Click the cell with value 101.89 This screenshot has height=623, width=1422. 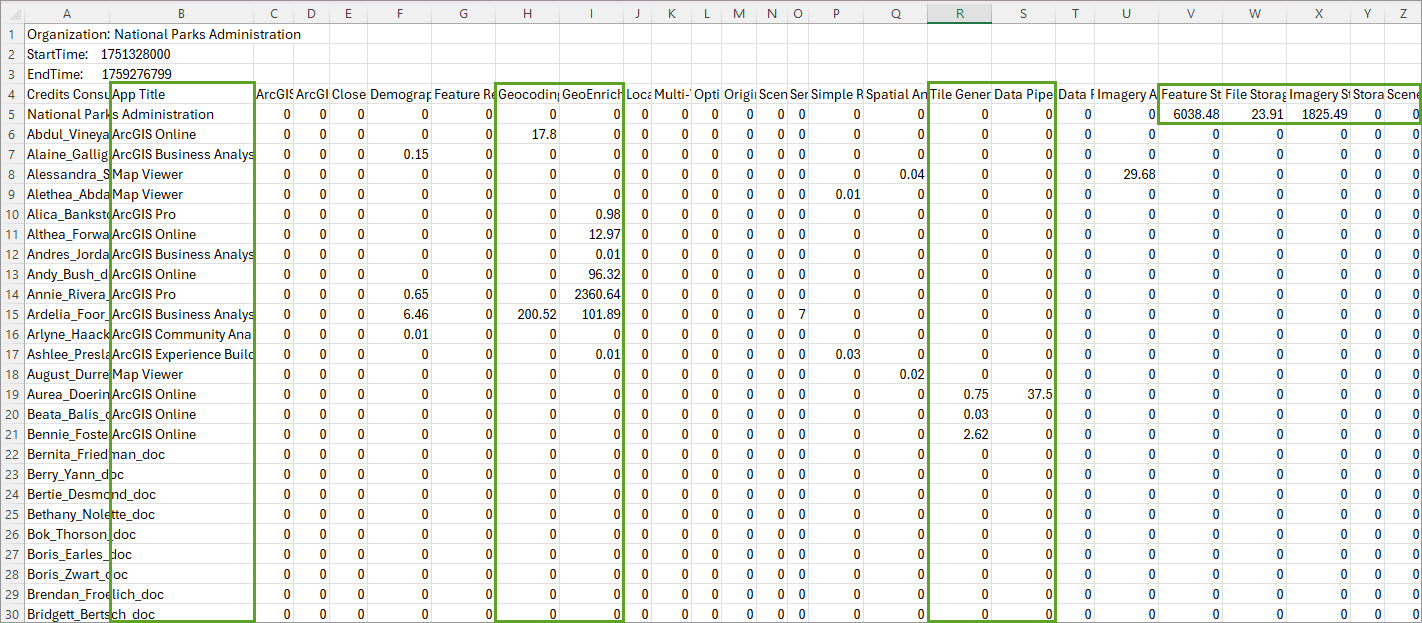[x=590, y=314]
